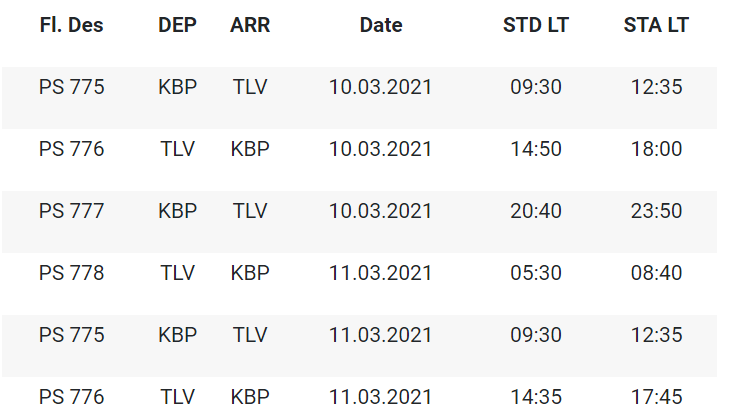Select the date cell for flight PS 777

tap(381, 211)
